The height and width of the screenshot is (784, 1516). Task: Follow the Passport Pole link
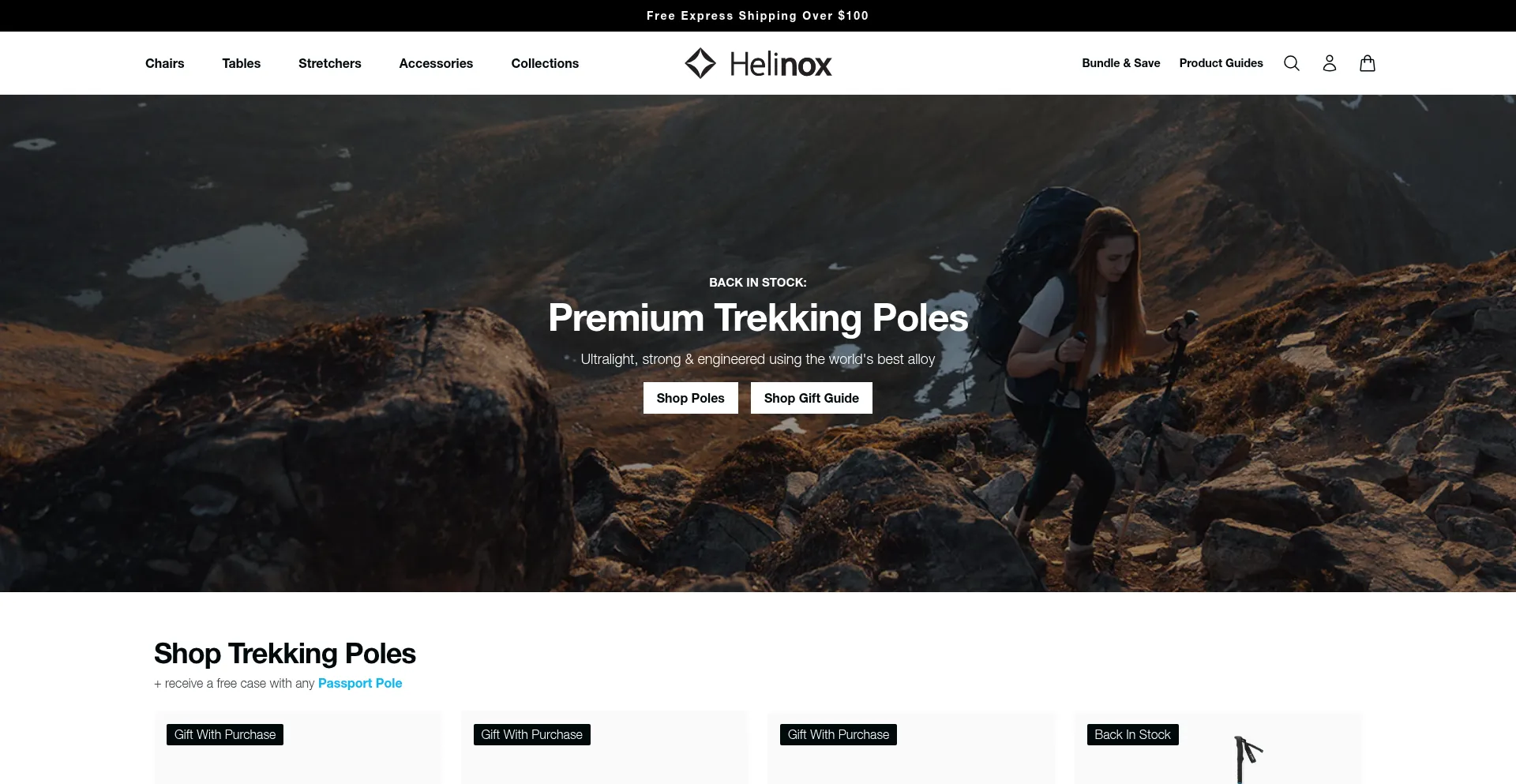coord(360,683)
